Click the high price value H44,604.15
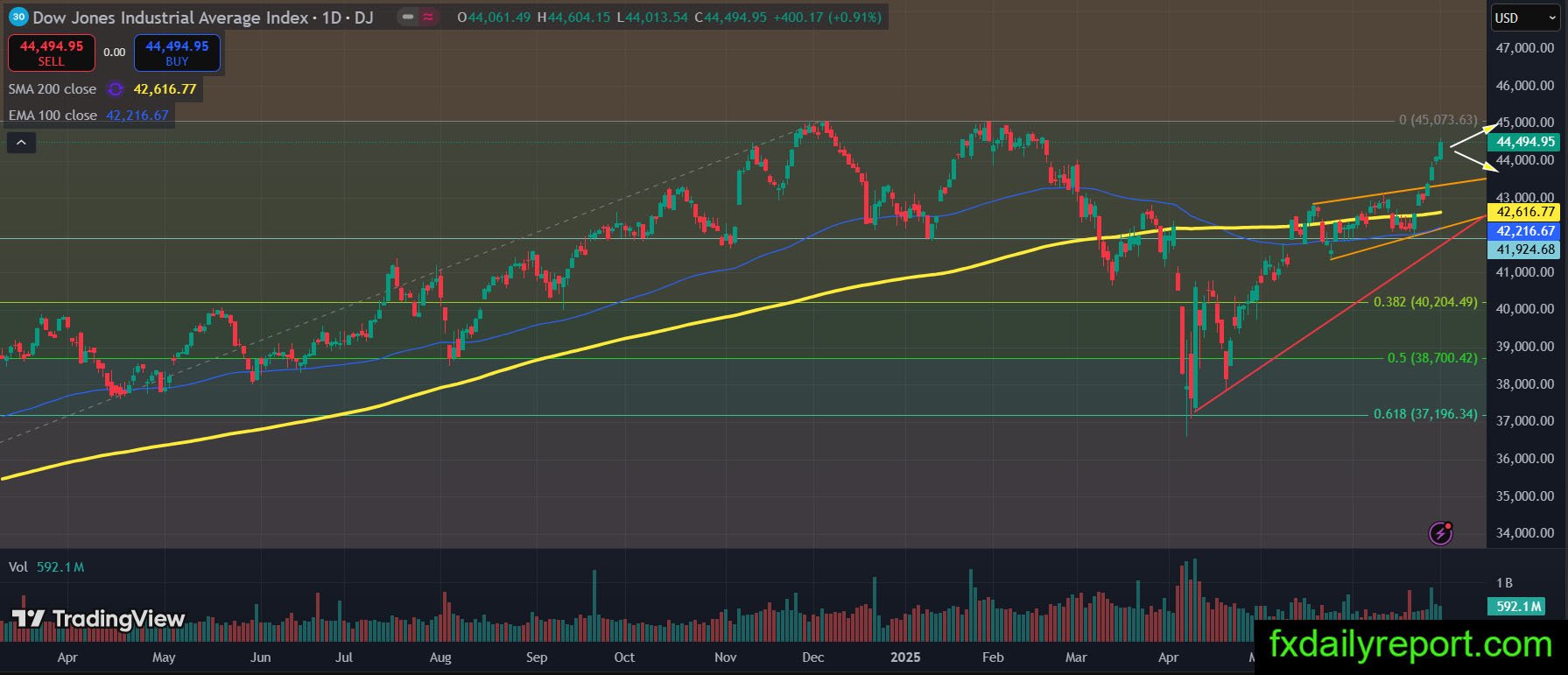This screenshot has height=675, width=1568. 573,18
